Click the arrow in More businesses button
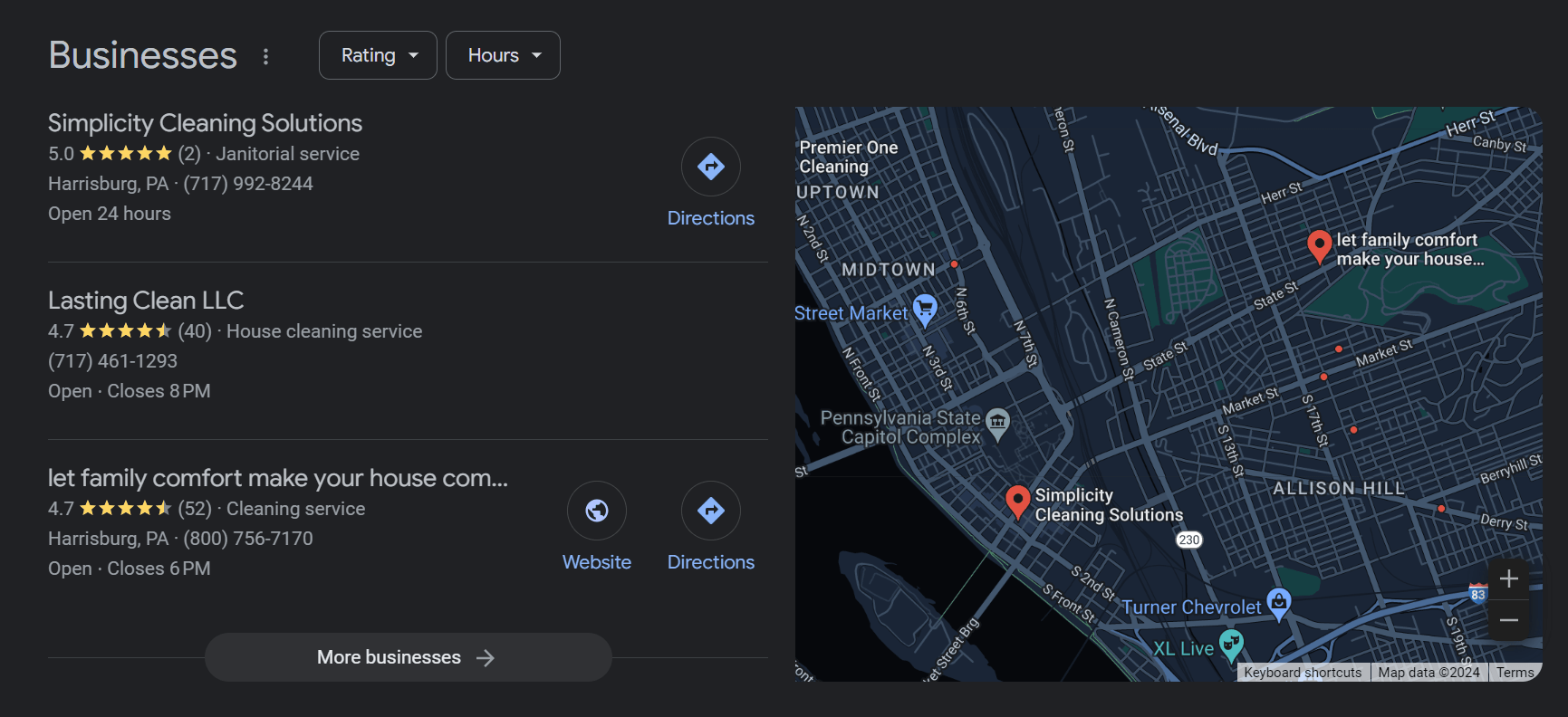This screenshot has width=1568, height=717. coord(486,658)
